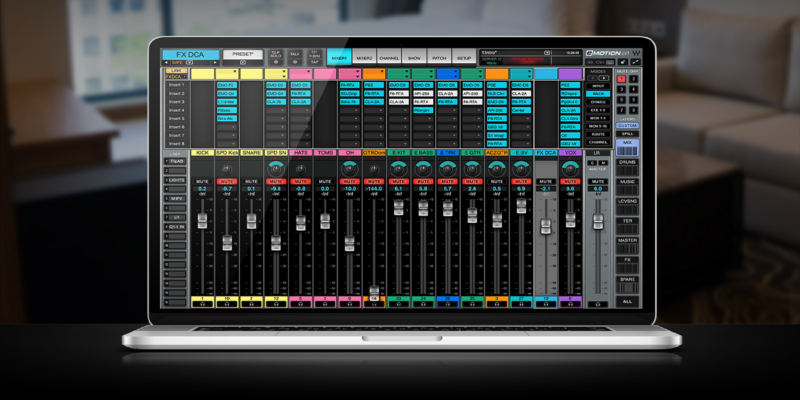Image resolution: width=800 pixels, height=400 pixels.
Task: Select the CUSTOM layer button
Action: (628, 126)
